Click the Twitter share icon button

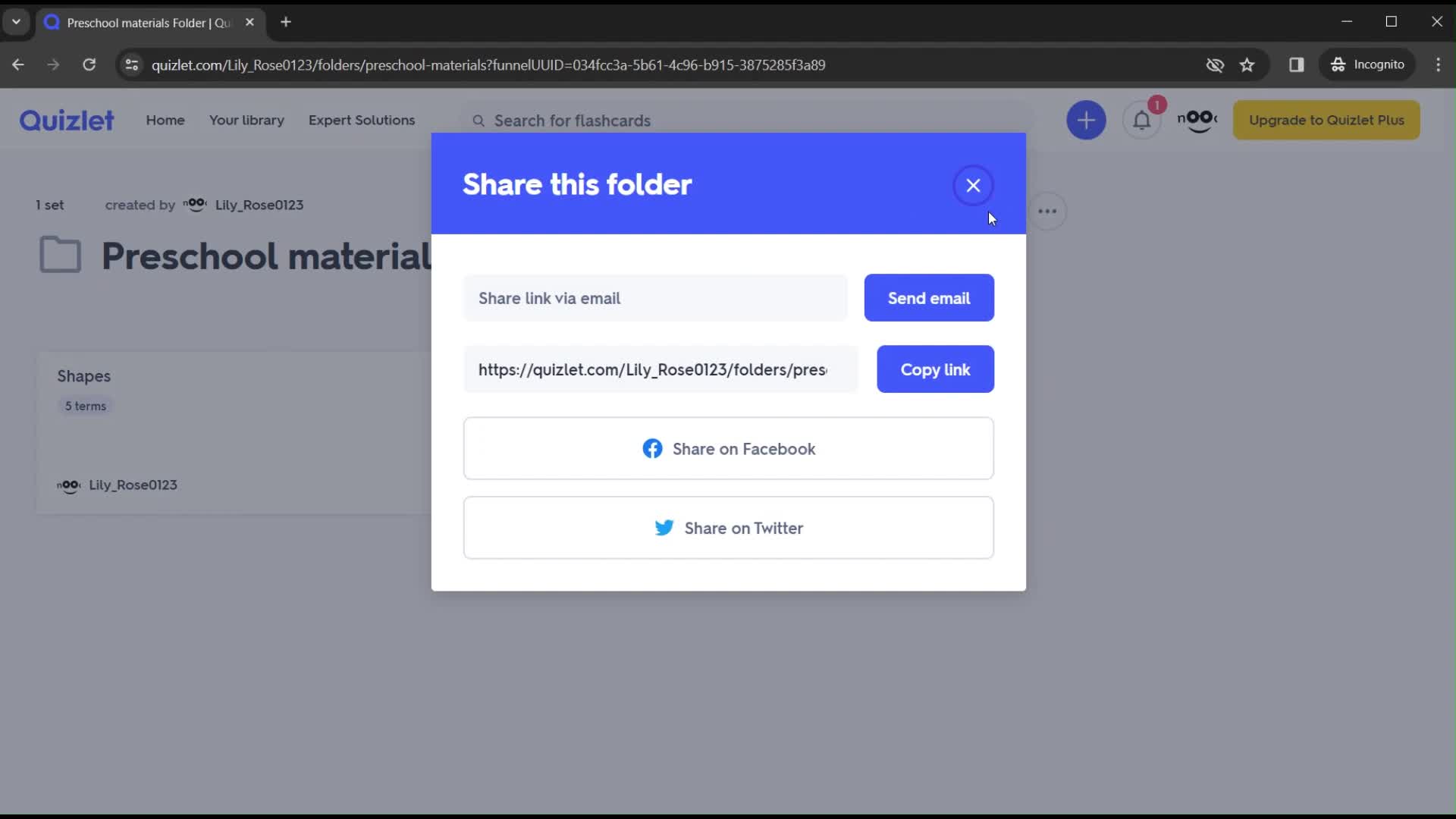tap(666, 528)
